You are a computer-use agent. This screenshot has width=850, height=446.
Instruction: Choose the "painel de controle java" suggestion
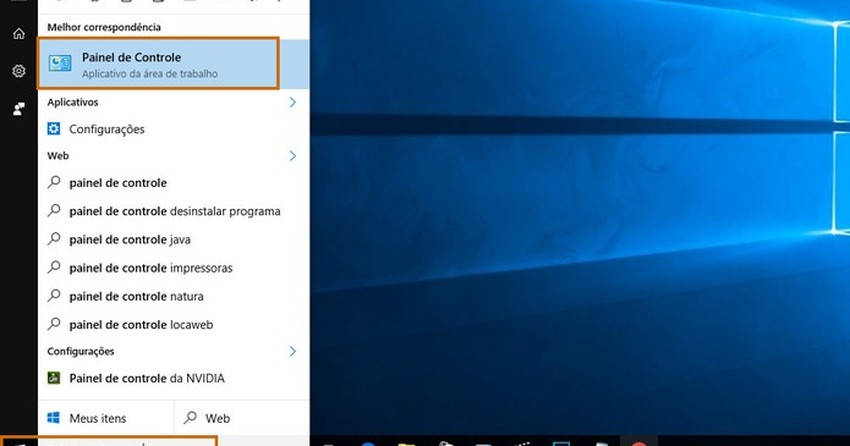173,240
